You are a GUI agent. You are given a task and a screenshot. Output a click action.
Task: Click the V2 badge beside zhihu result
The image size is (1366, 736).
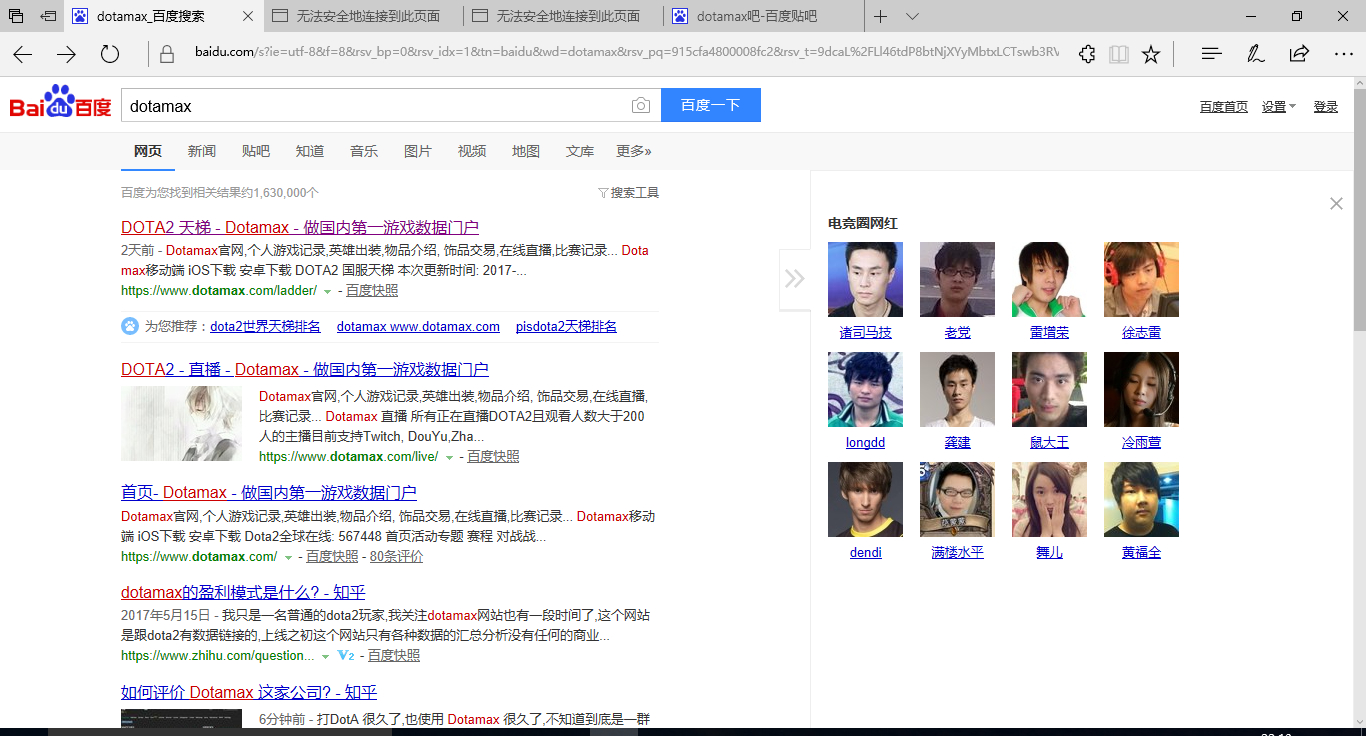[346, 656]
